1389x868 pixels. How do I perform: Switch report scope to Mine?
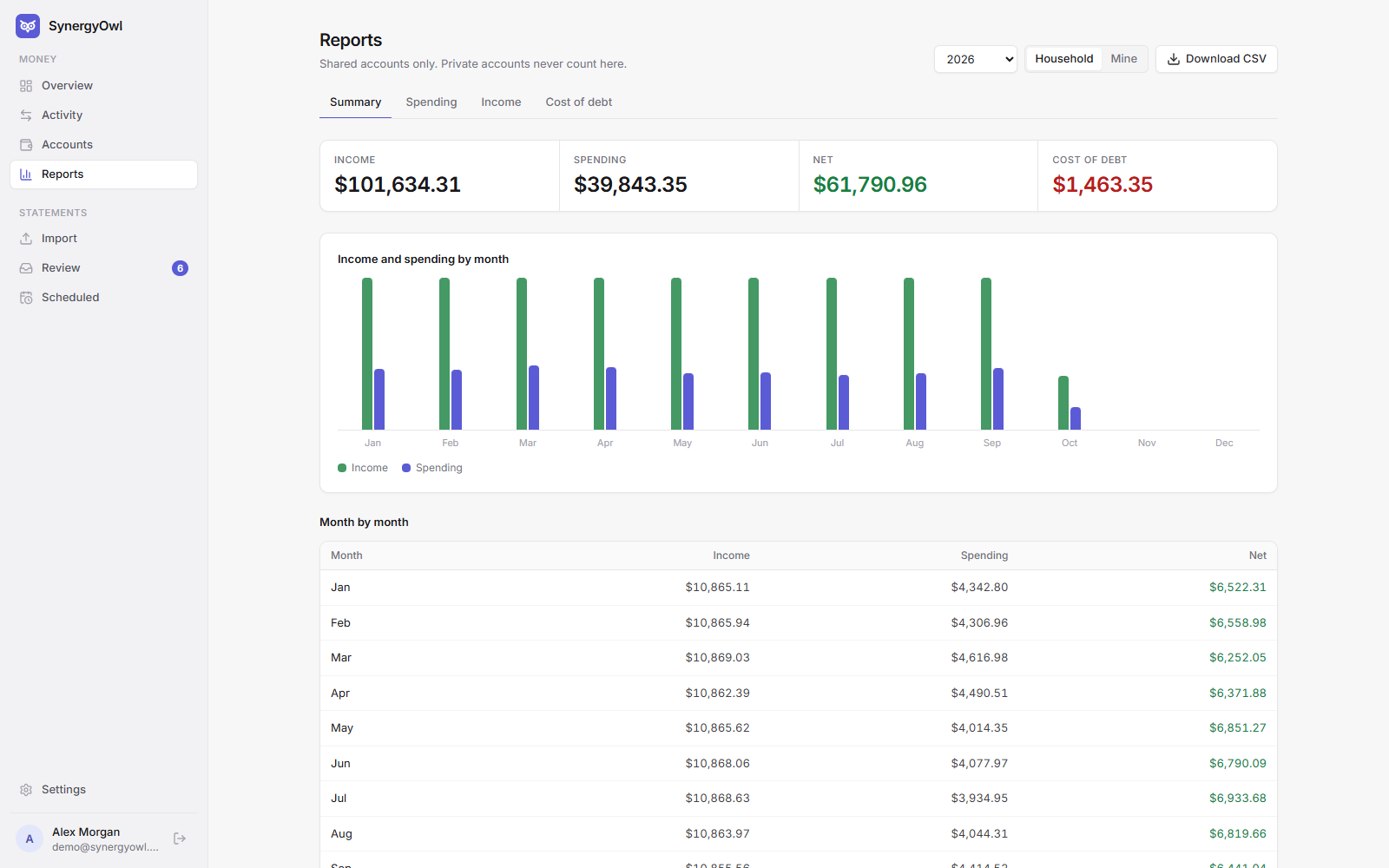(x=1124, y=59)
